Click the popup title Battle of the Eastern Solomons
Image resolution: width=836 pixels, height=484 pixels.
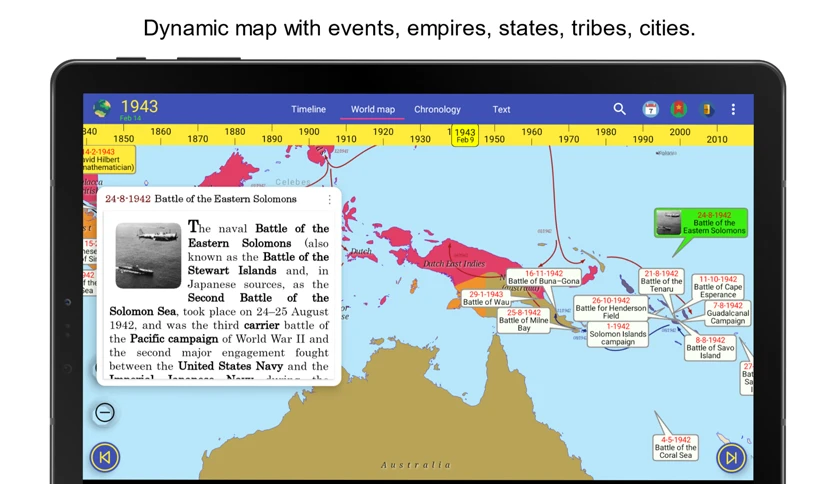click(226, 199)
